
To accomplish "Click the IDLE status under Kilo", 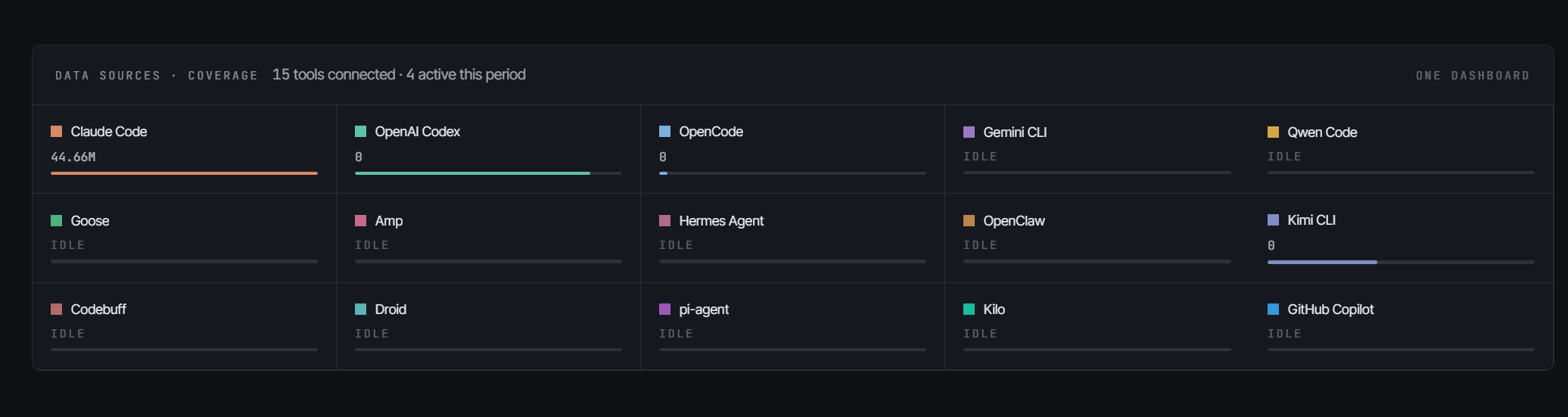I will tap(980, 334).
